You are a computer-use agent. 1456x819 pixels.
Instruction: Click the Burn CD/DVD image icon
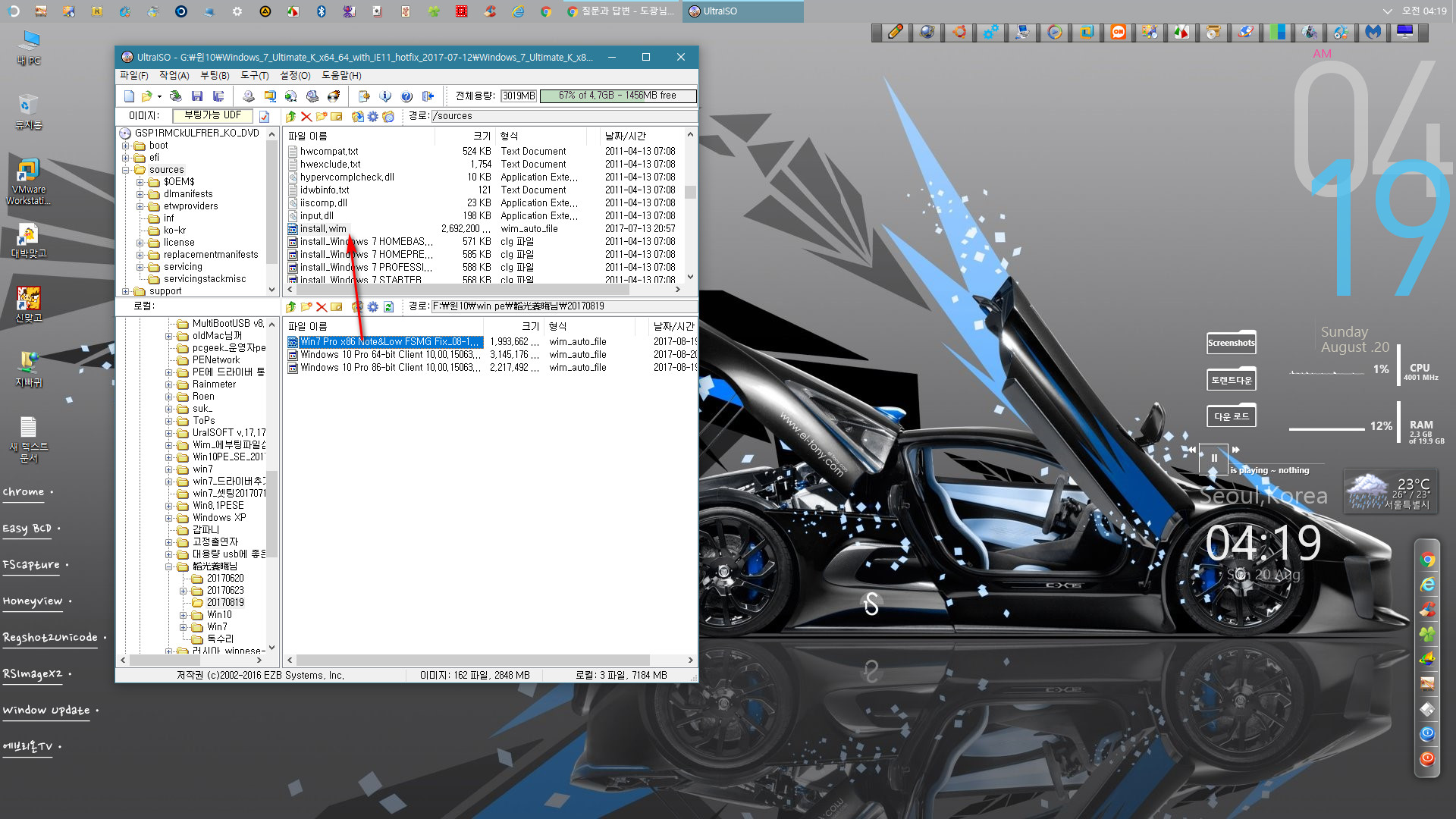[x=333, y=96]
